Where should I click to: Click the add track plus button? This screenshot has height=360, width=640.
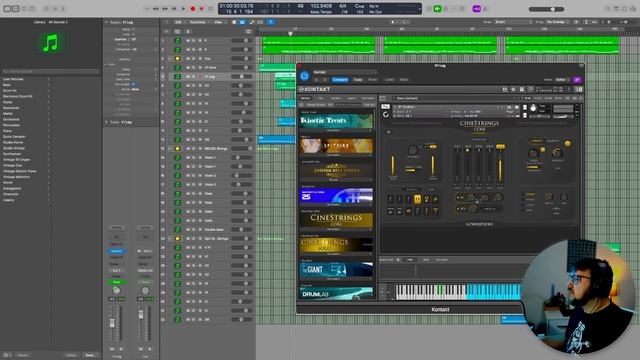(167, 31)
